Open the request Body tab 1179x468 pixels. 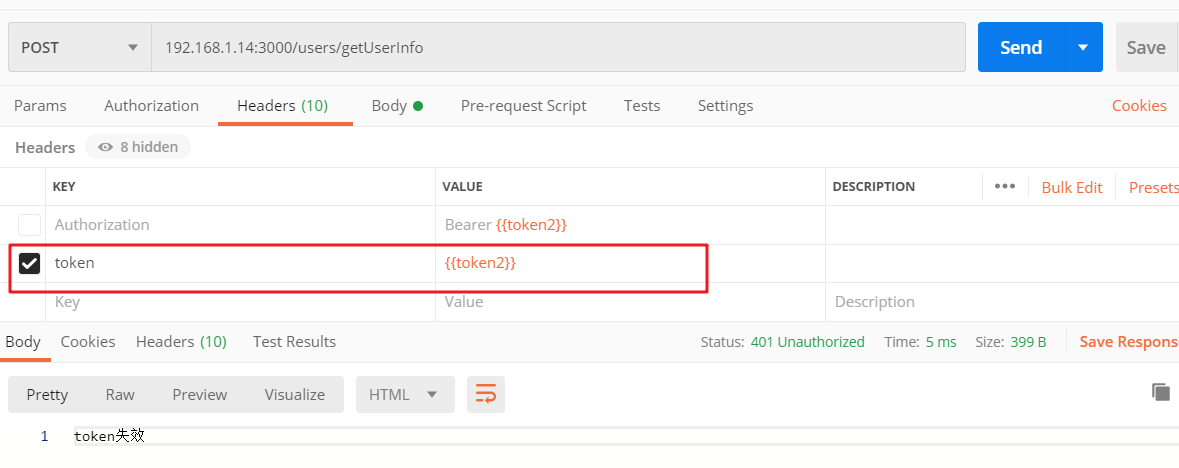397,106
